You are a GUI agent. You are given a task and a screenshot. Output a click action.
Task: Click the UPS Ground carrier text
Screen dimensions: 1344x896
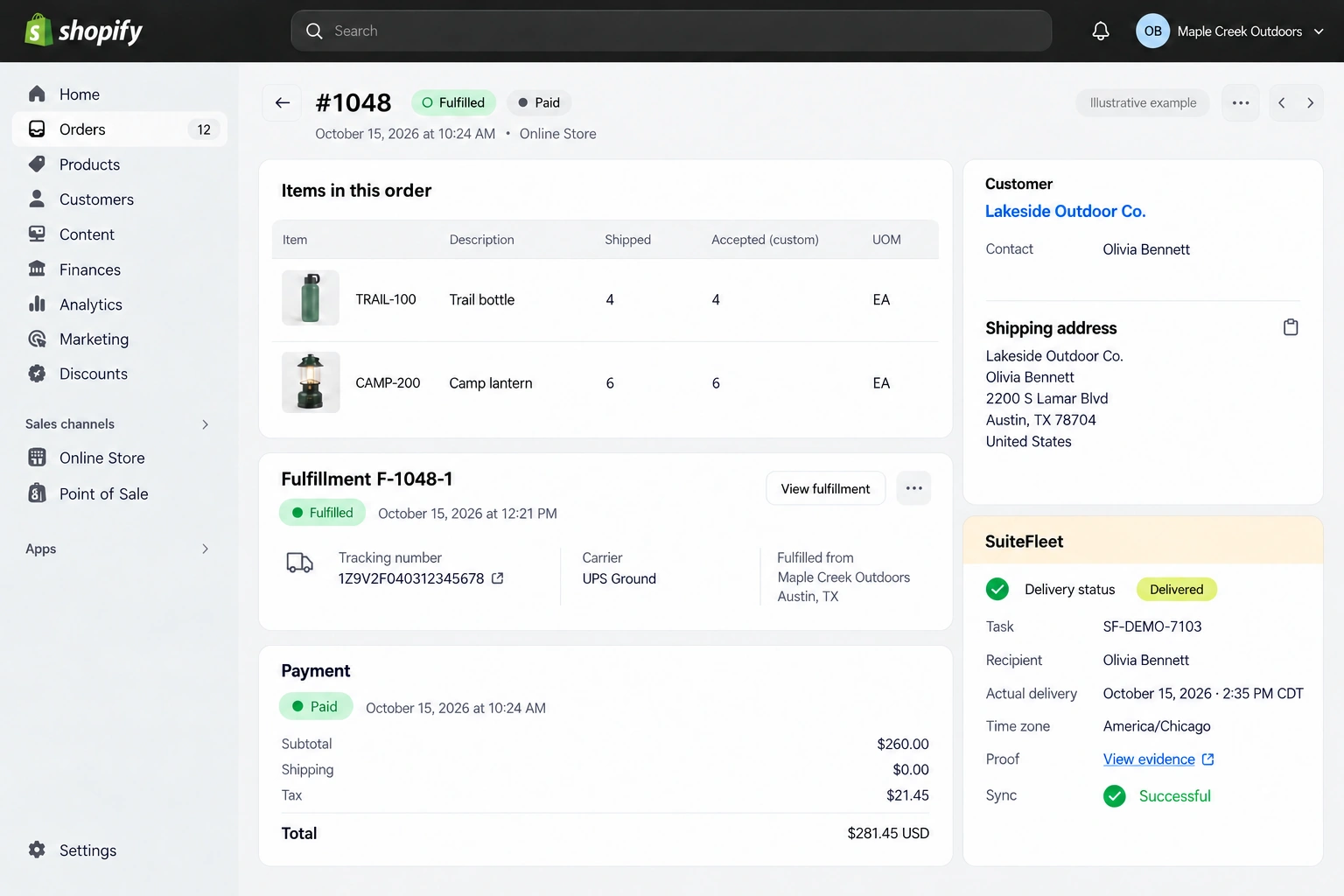point(619,579)
